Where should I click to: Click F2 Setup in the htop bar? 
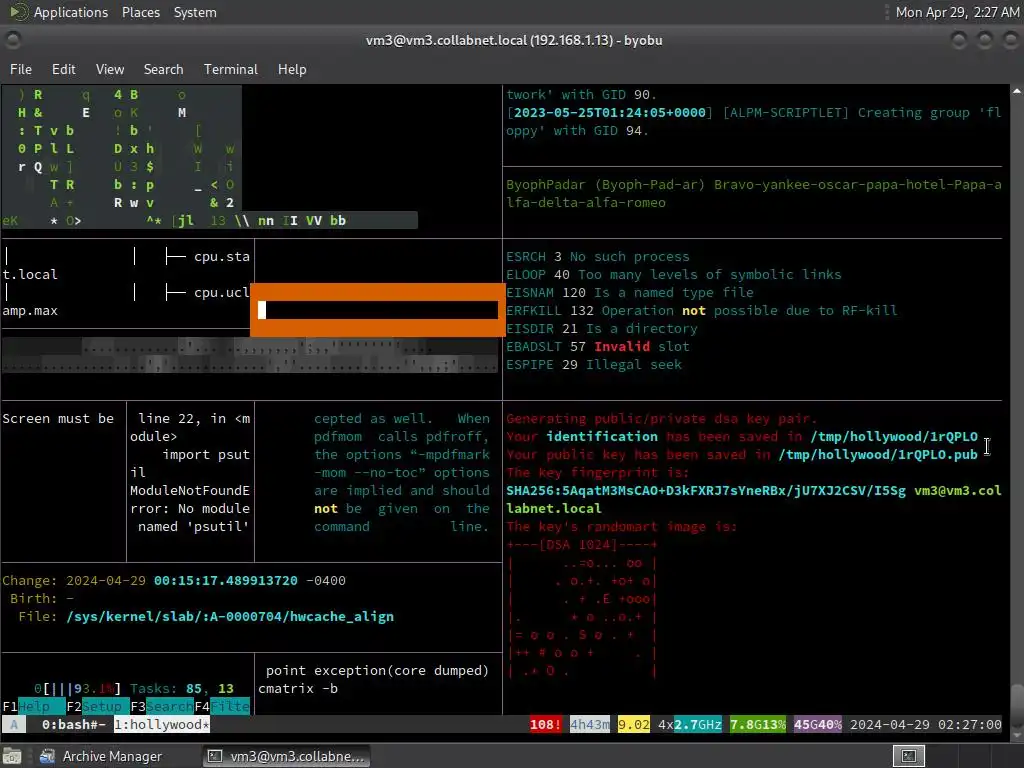97,706
